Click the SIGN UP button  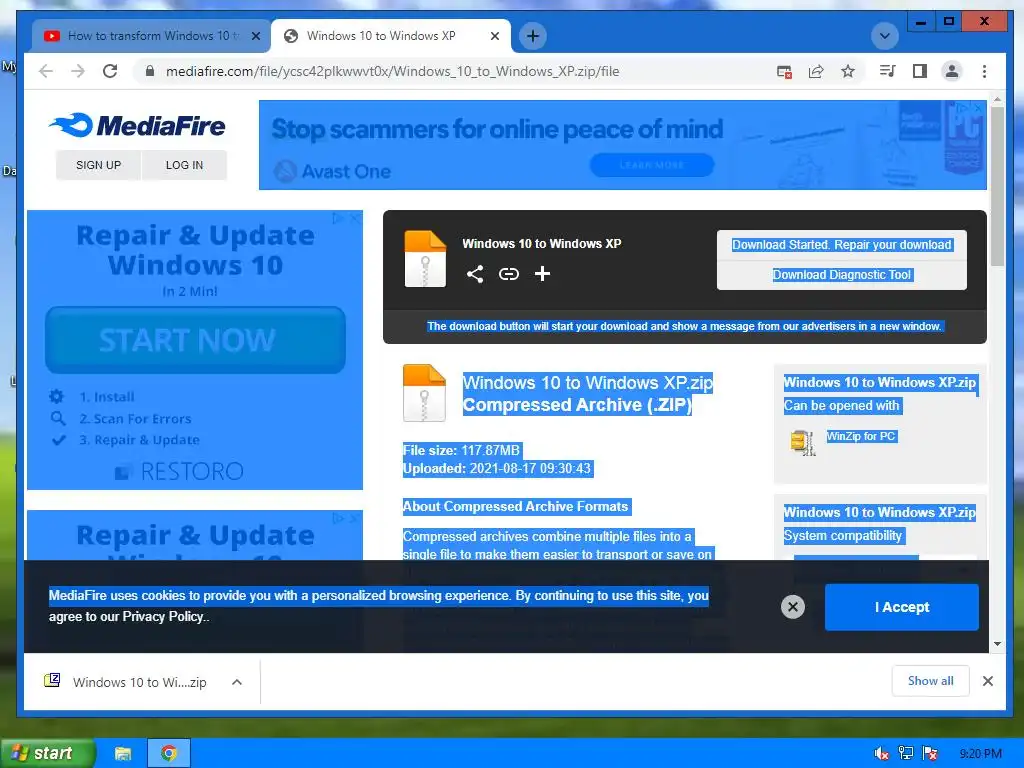[99, 165]
